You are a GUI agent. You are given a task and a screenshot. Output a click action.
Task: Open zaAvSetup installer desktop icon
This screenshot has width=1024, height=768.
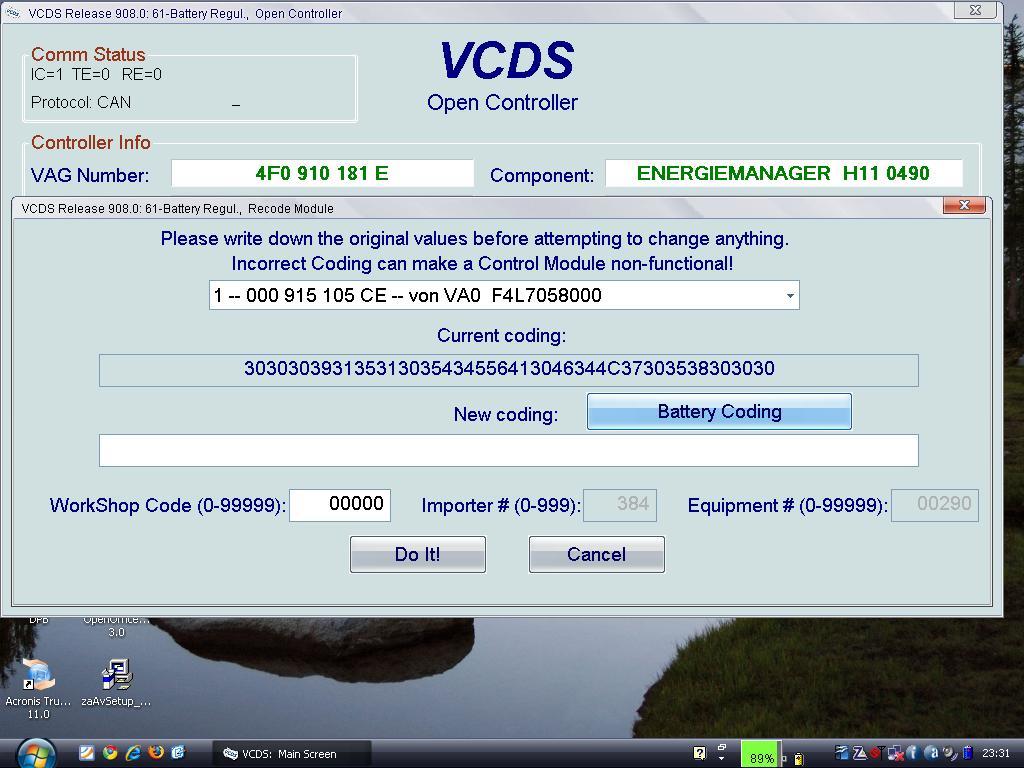(x=118, y=678)
